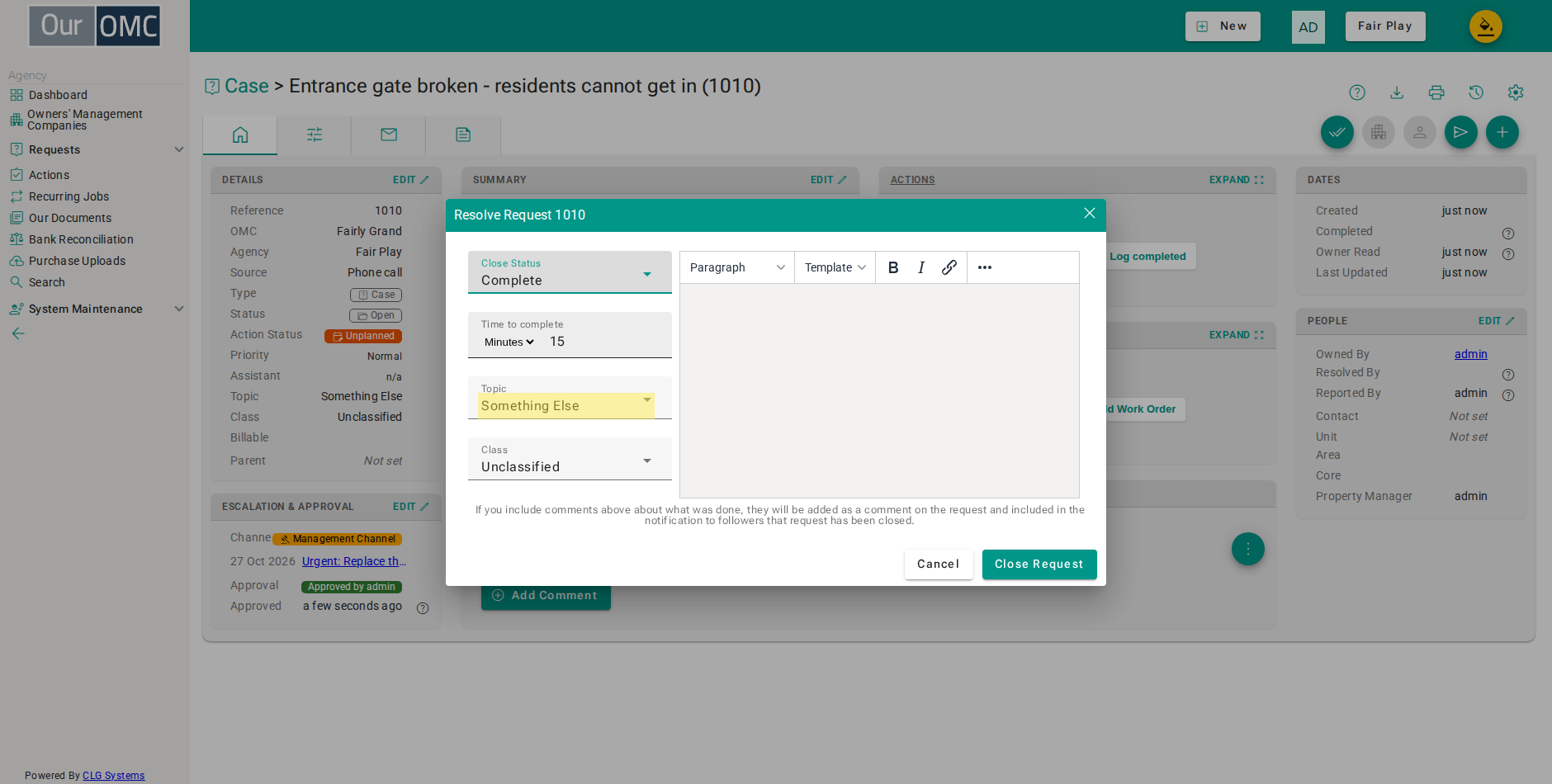Image resolution: width=1552 pixels, height=784 pixels.
Task: Toggle bold formatting in the comment editor
Action: (x=893, y=267)
